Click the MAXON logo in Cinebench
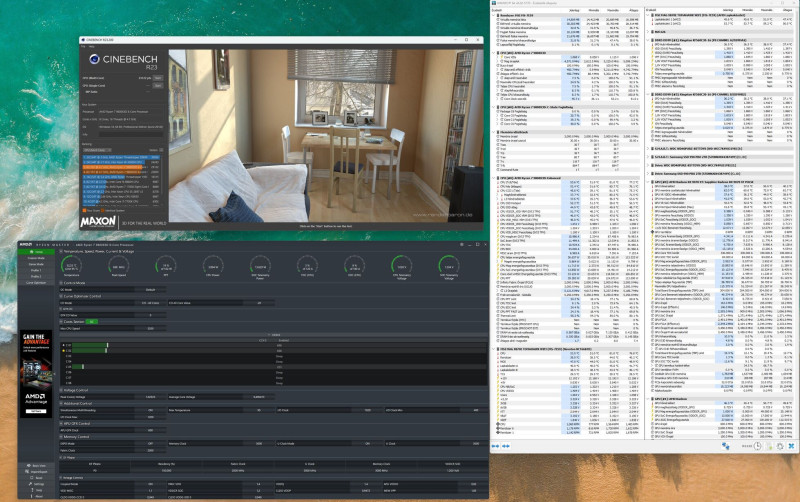 pos(98,221)
